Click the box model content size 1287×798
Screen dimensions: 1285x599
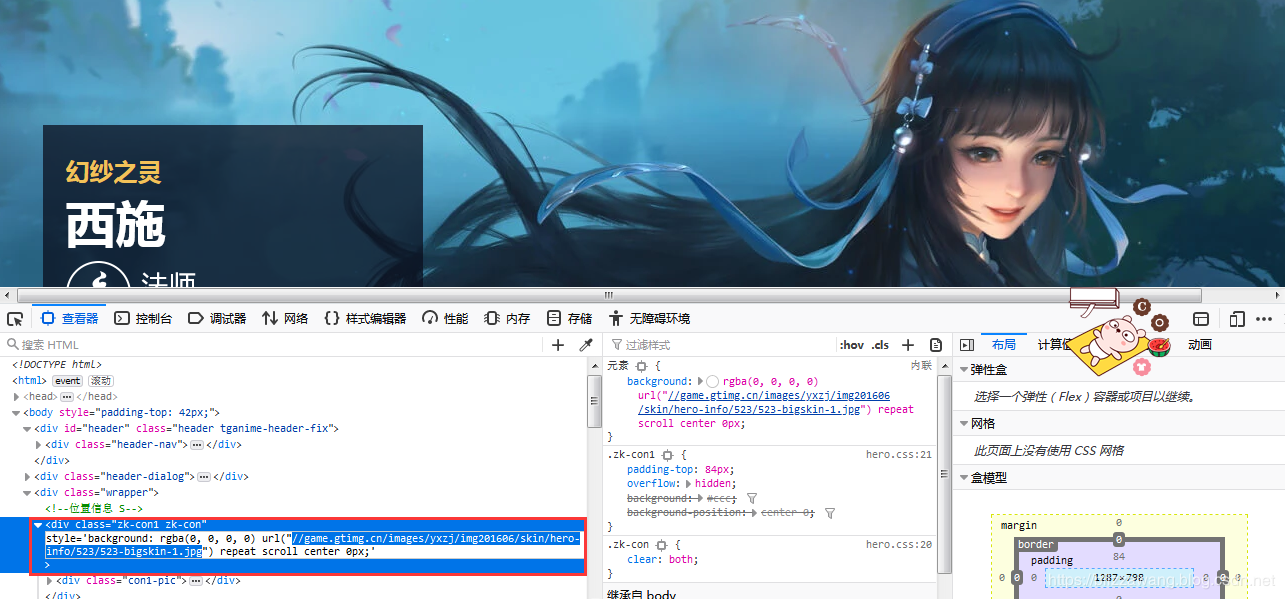[1119, 578]
